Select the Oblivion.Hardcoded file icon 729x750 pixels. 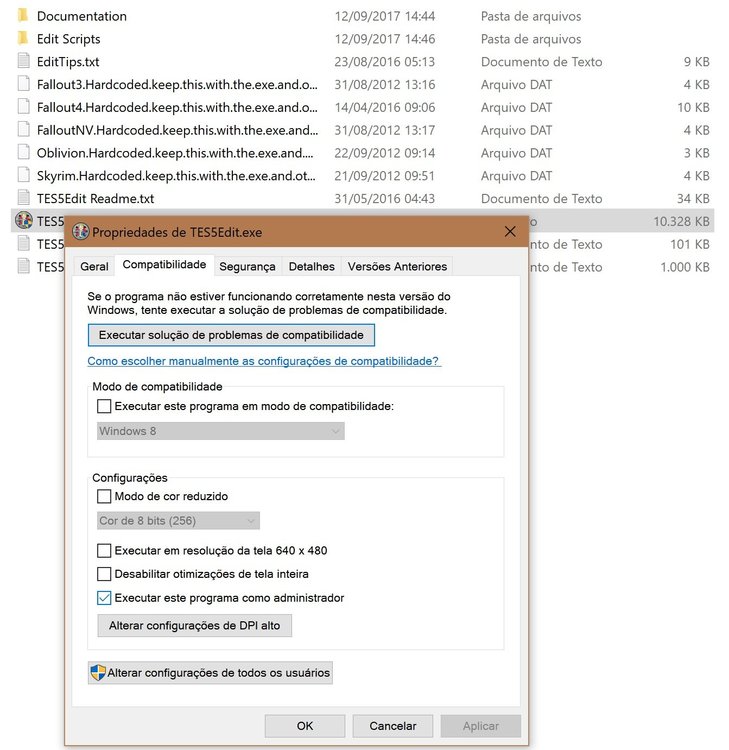[x=23, y=153]
